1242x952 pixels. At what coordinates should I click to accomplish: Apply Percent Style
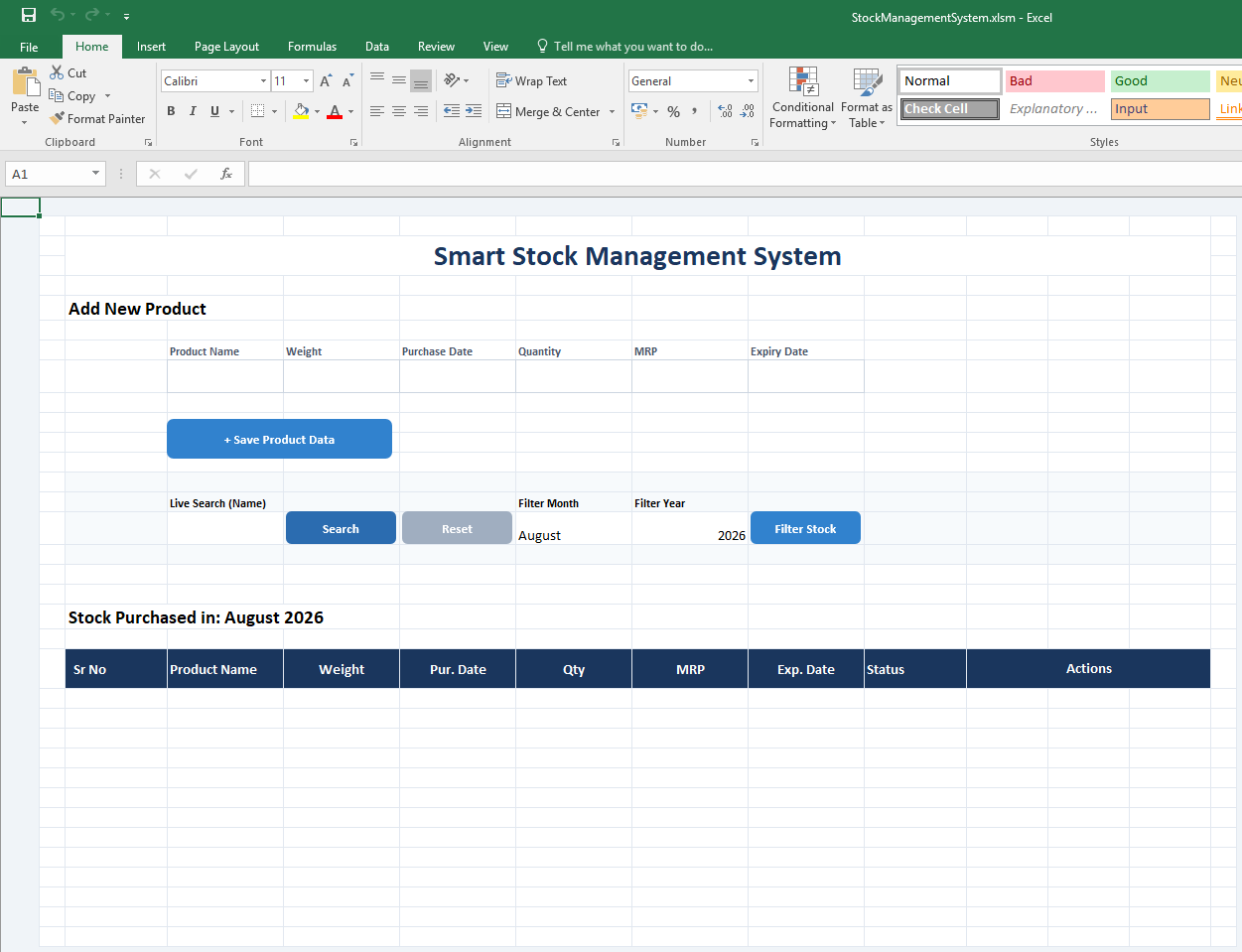click(x=674, y=111)
